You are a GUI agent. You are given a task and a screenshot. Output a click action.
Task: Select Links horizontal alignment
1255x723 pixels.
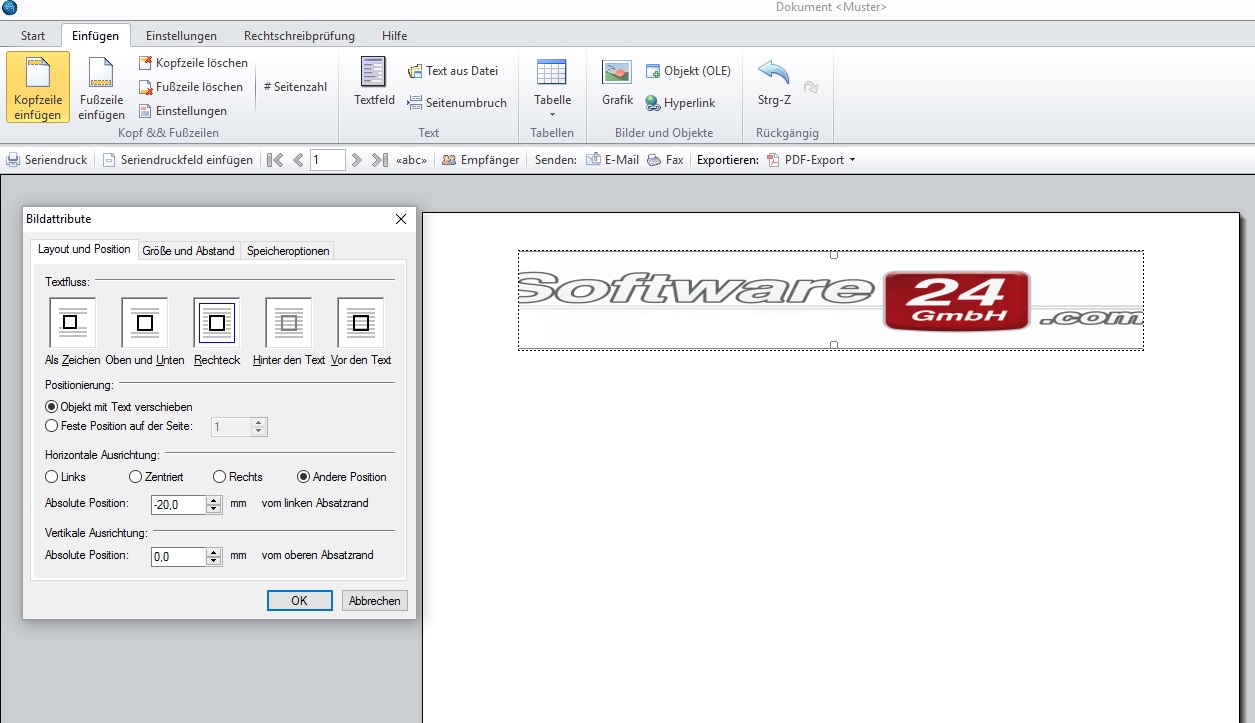[66, 477]
